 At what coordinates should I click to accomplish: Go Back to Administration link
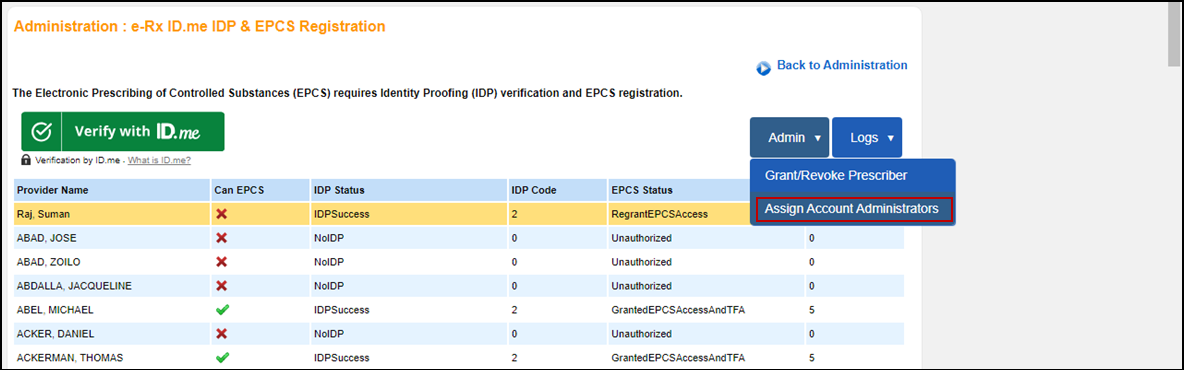point(842,65)
